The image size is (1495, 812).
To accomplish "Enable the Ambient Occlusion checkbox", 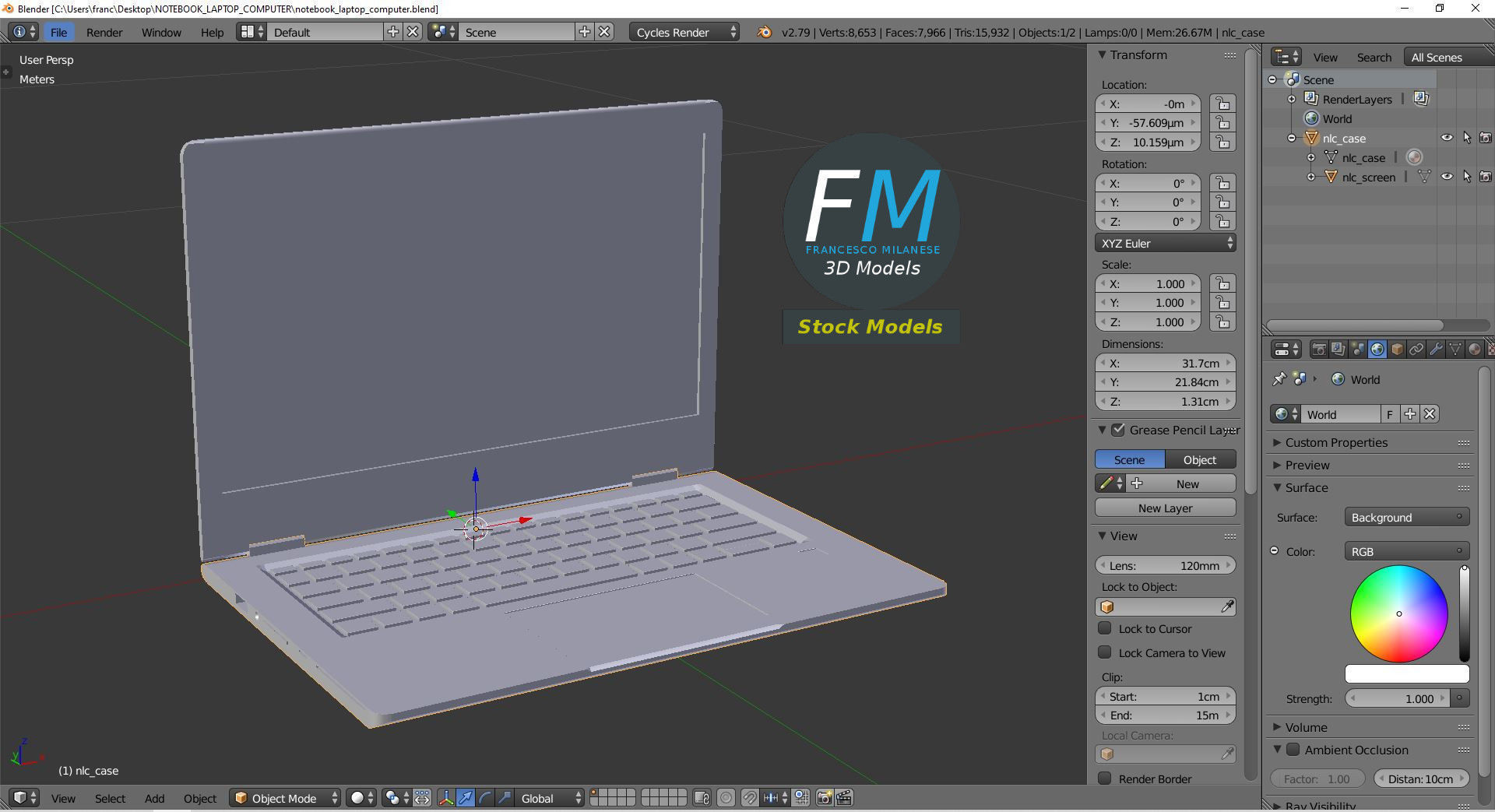I will pos(1293,750).
